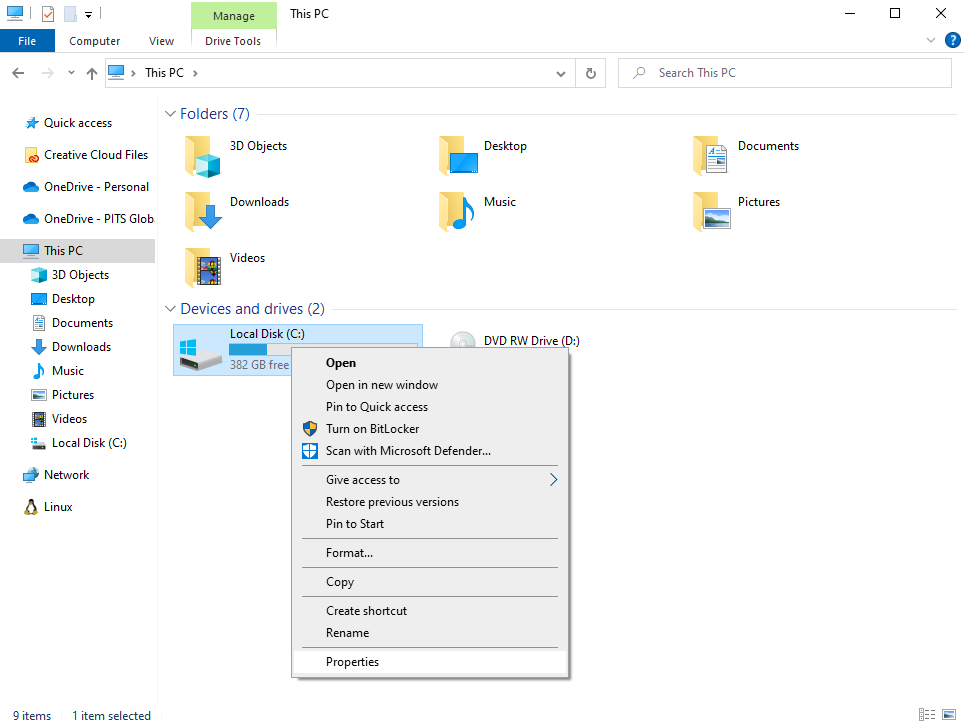964x725 pixels.
Task: Click '1 item selected' in status bar
Action: coord(111,716)
